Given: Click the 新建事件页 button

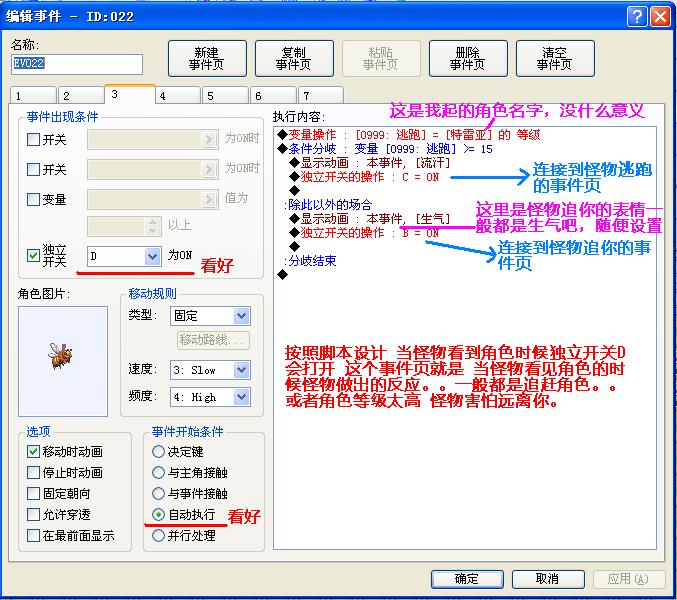Looking at the screenshot, I should tap(207, 59).
